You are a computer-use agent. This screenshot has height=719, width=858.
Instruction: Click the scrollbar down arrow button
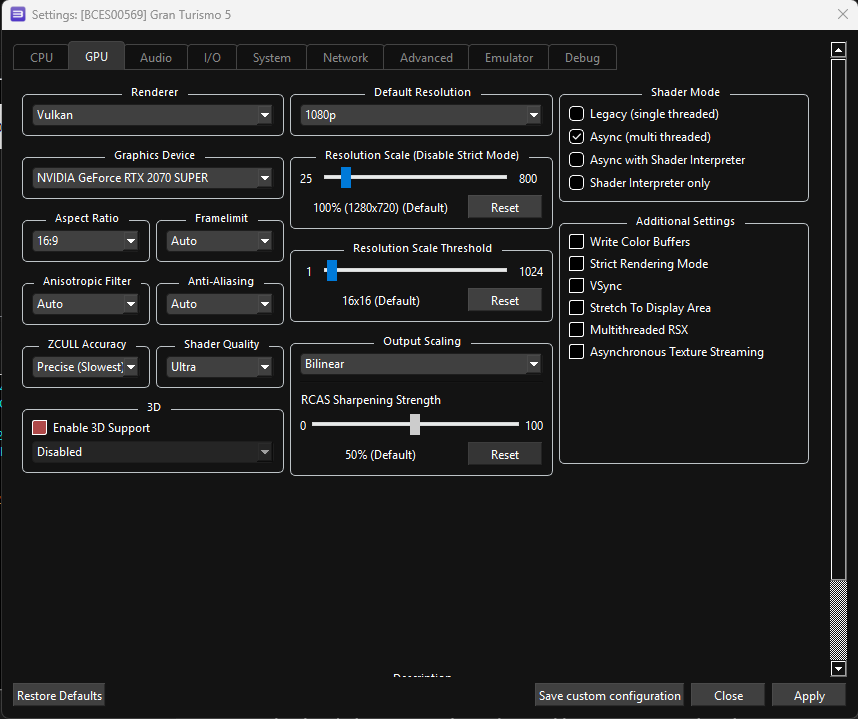coord(839,668)
